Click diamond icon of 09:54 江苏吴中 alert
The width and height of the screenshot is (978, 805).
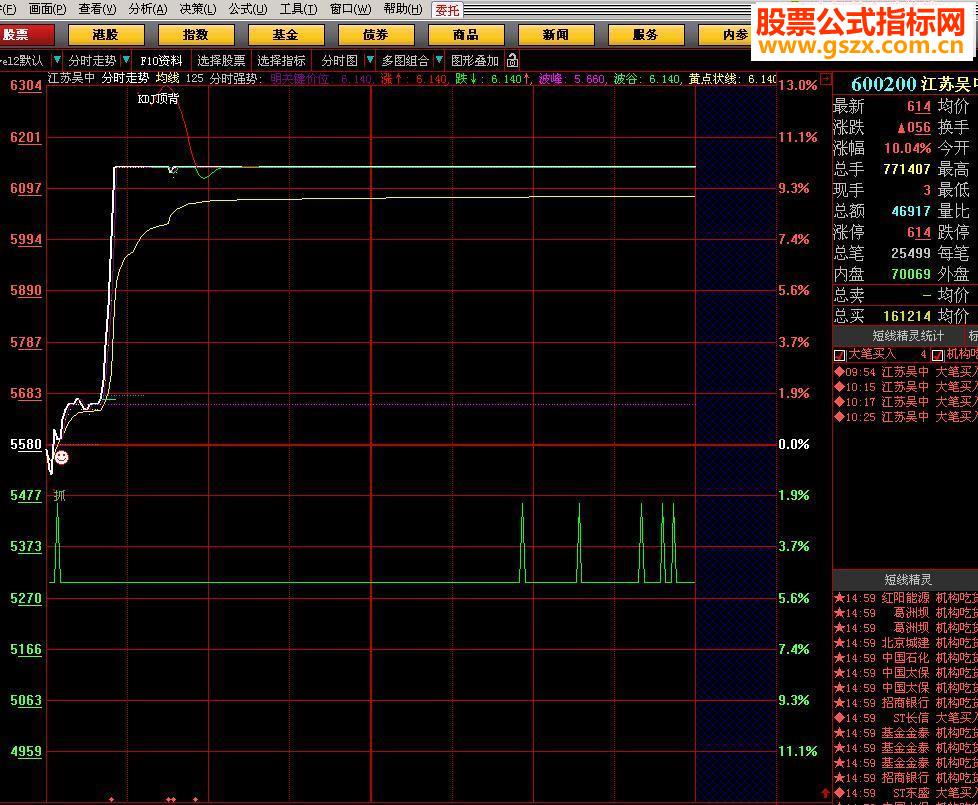tap(839, 371)
